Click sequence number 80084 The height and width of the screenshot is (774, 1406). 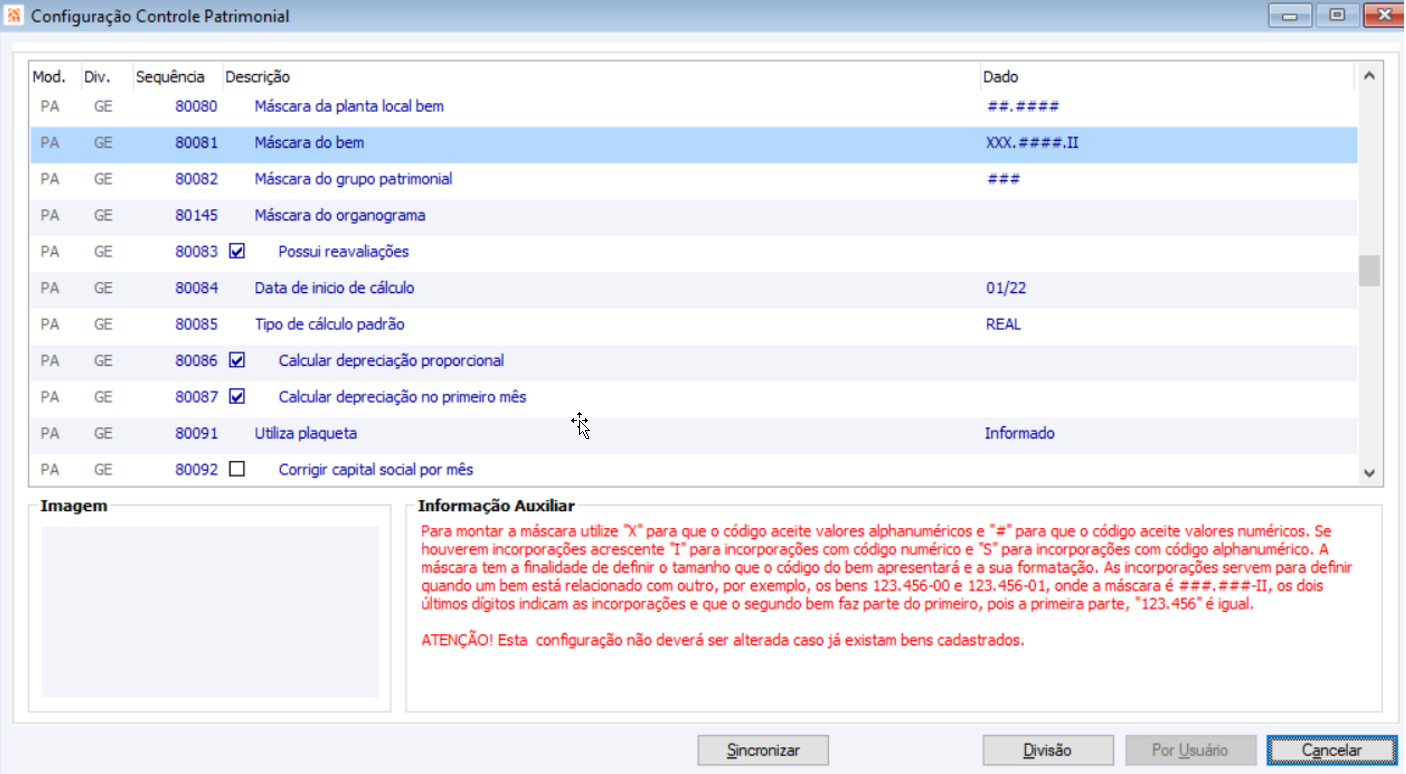click(196, 288)
